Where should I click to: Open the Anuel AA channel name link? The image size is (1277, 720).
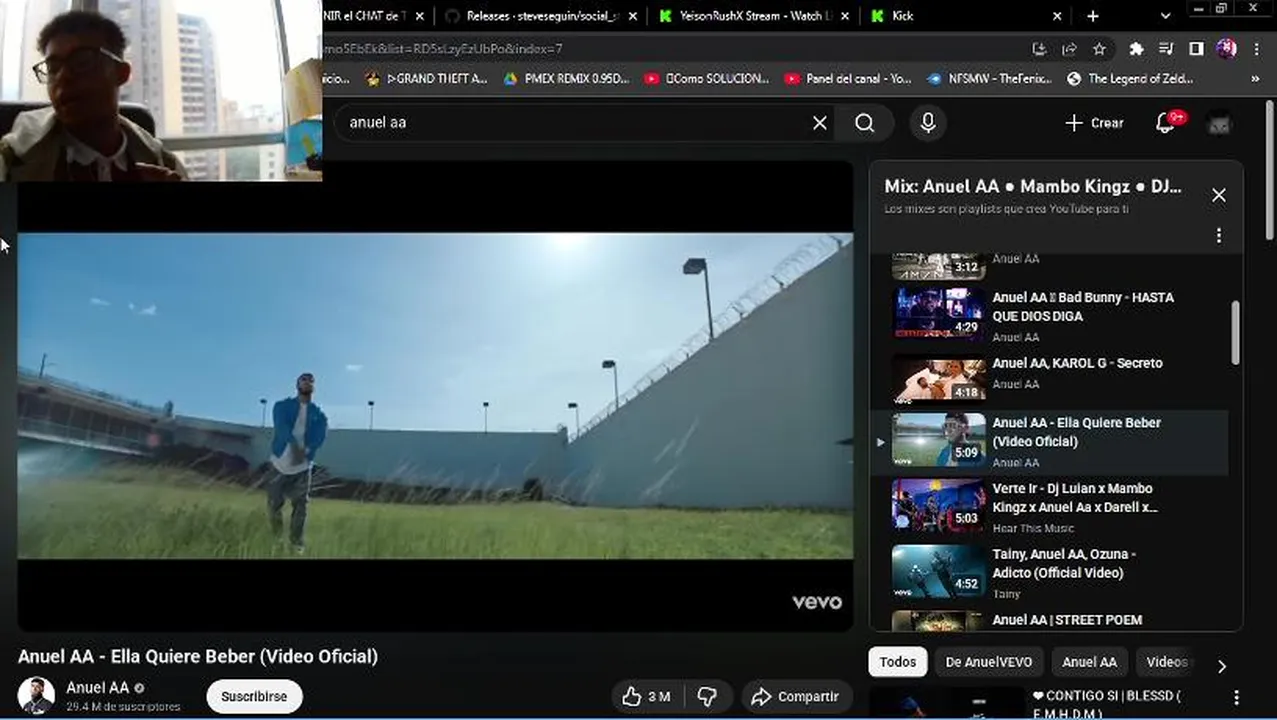[x=97, y=688]
